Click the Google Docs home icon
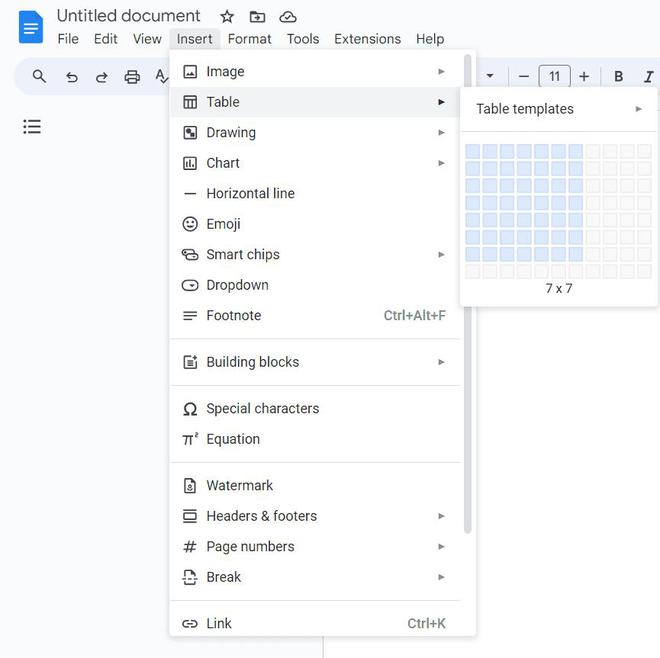This screenshot has width=660, height=658. (x=31, y=27)
